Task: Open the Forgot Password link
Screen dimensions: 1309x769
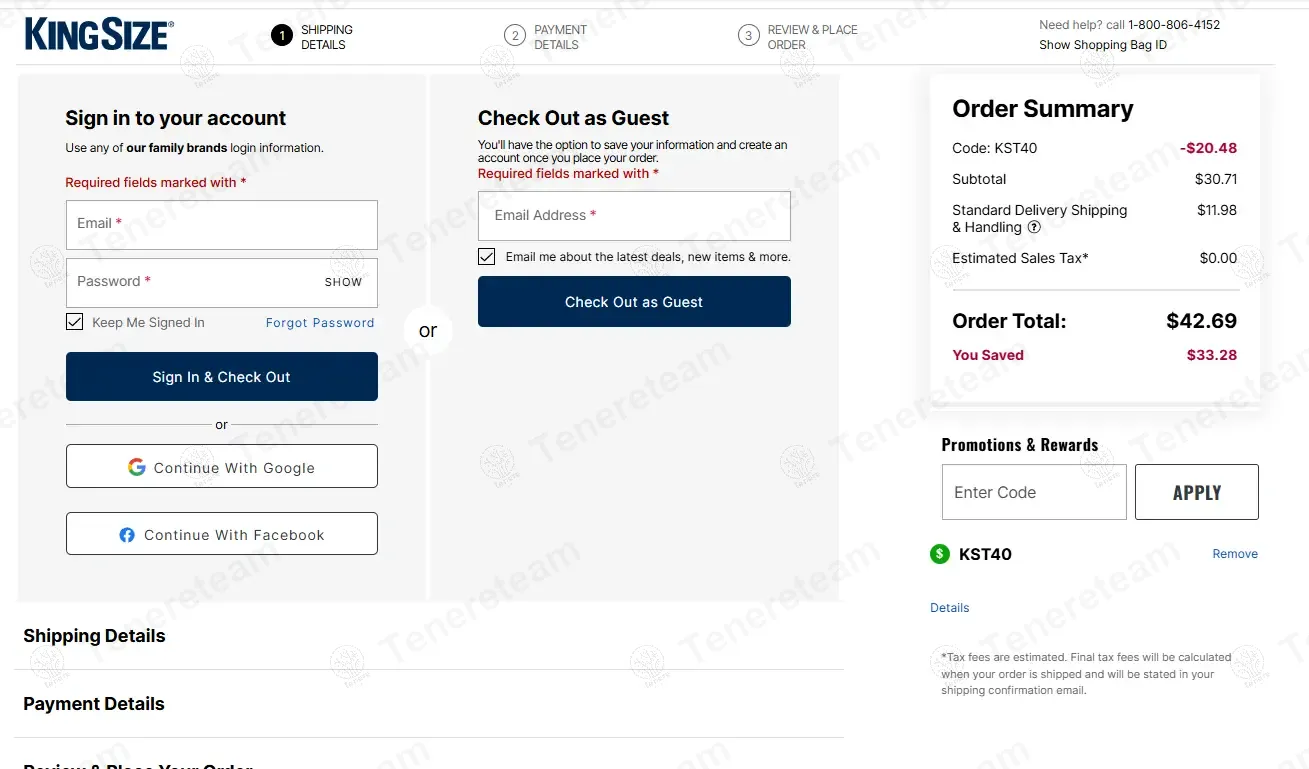Action: (x=320, y=323)
